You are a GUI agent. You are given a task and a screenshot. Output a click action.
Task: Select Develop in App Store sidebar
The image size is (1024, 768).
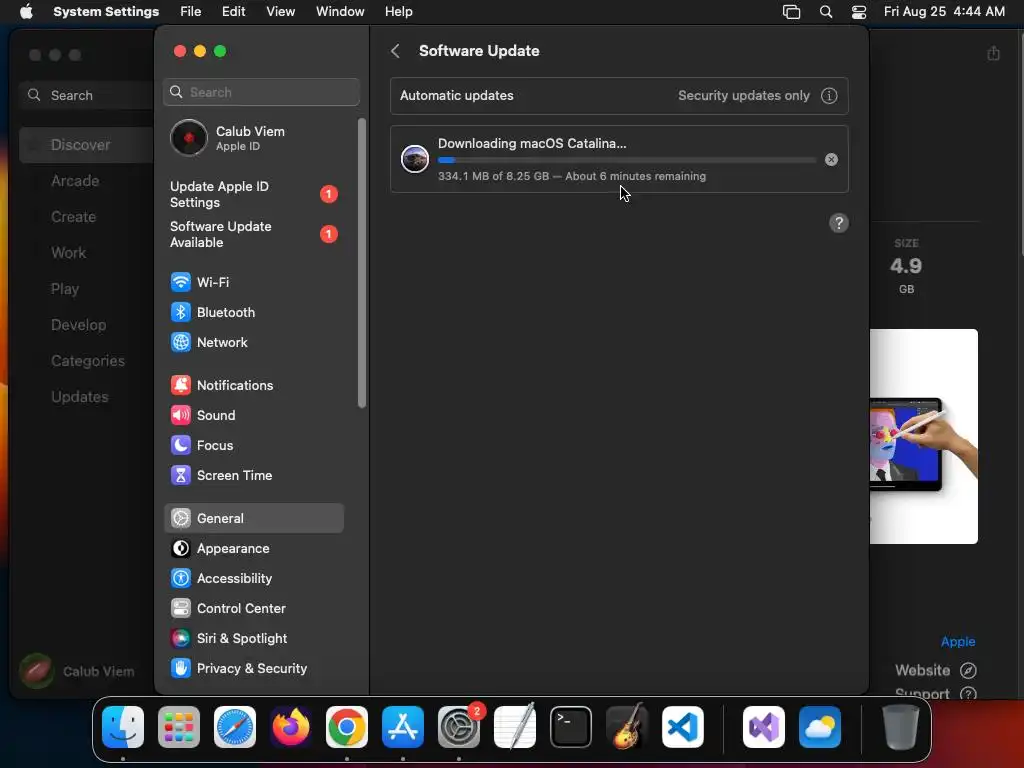pos(78,325)
